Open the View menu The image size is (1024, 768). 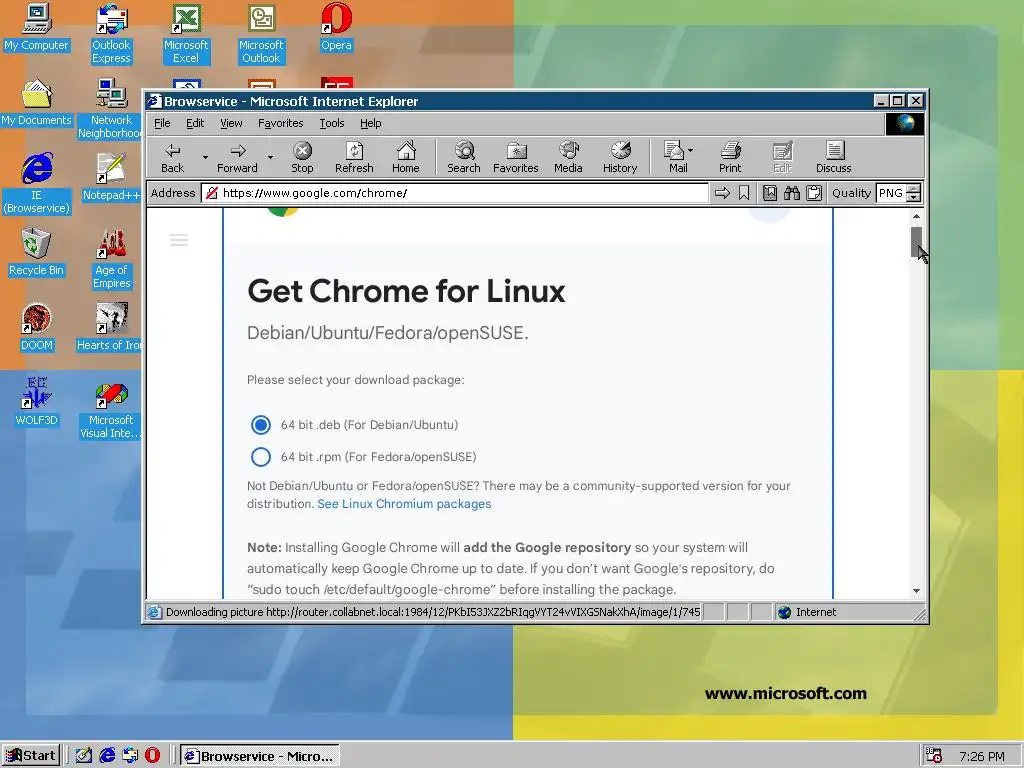tap(231, 123)
